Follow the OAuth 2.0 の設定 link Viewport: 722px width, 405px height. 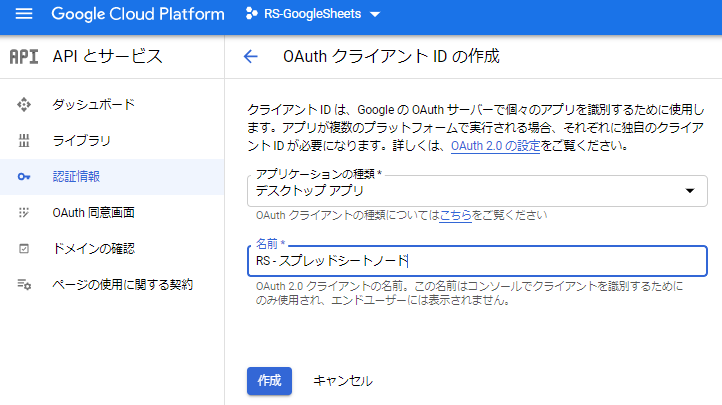point(495,146)
